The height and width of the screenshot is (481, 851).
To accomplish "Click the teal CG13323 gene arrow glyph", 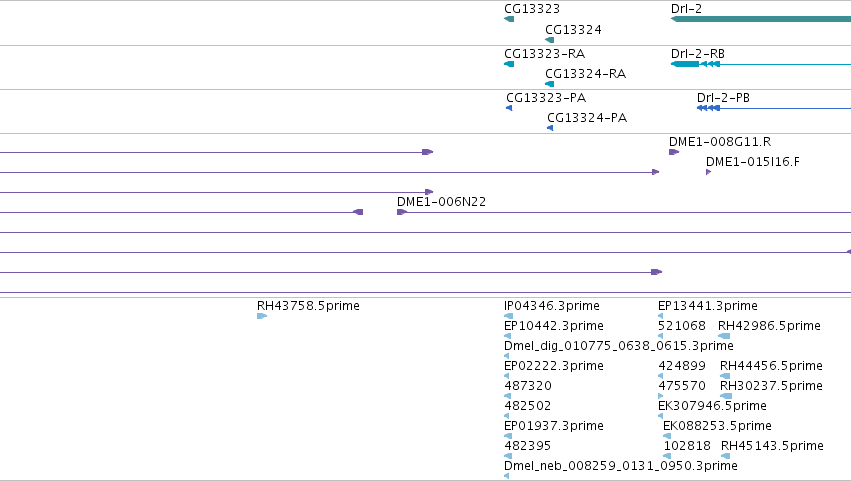I will (509, 19).
